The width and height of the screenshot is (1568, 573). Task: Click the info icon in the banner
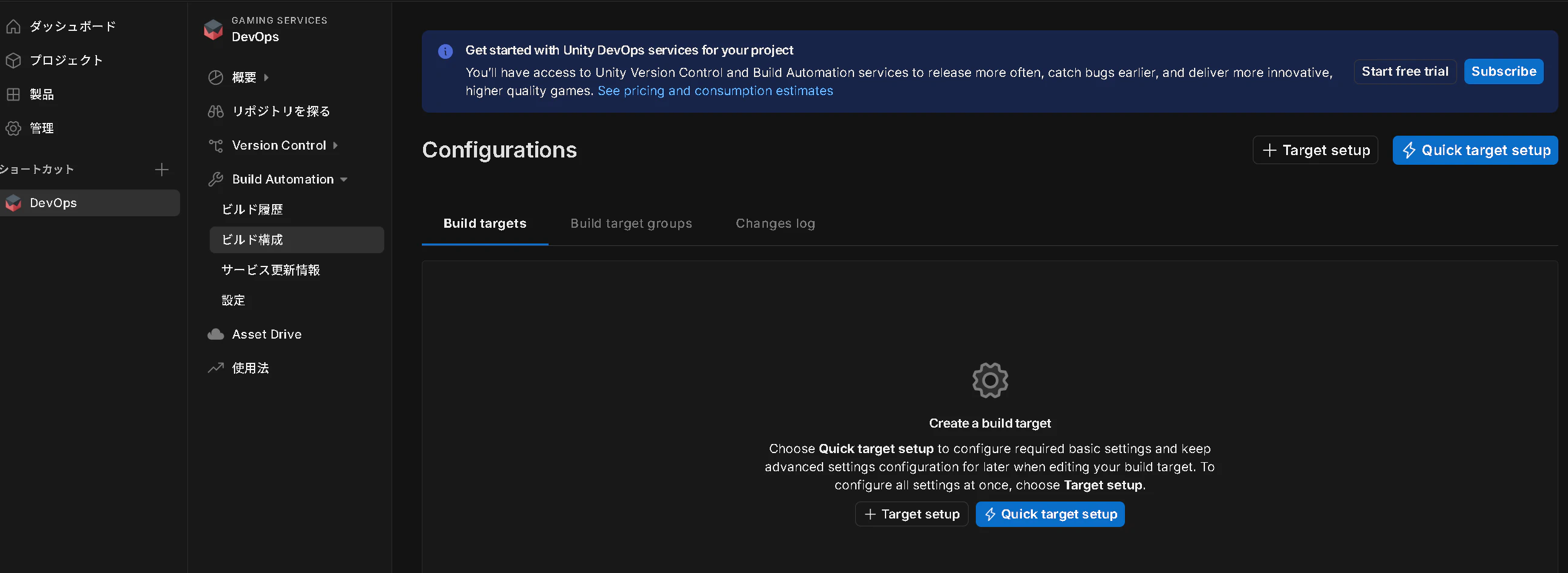pyautogui.click(x=445, y=51)
